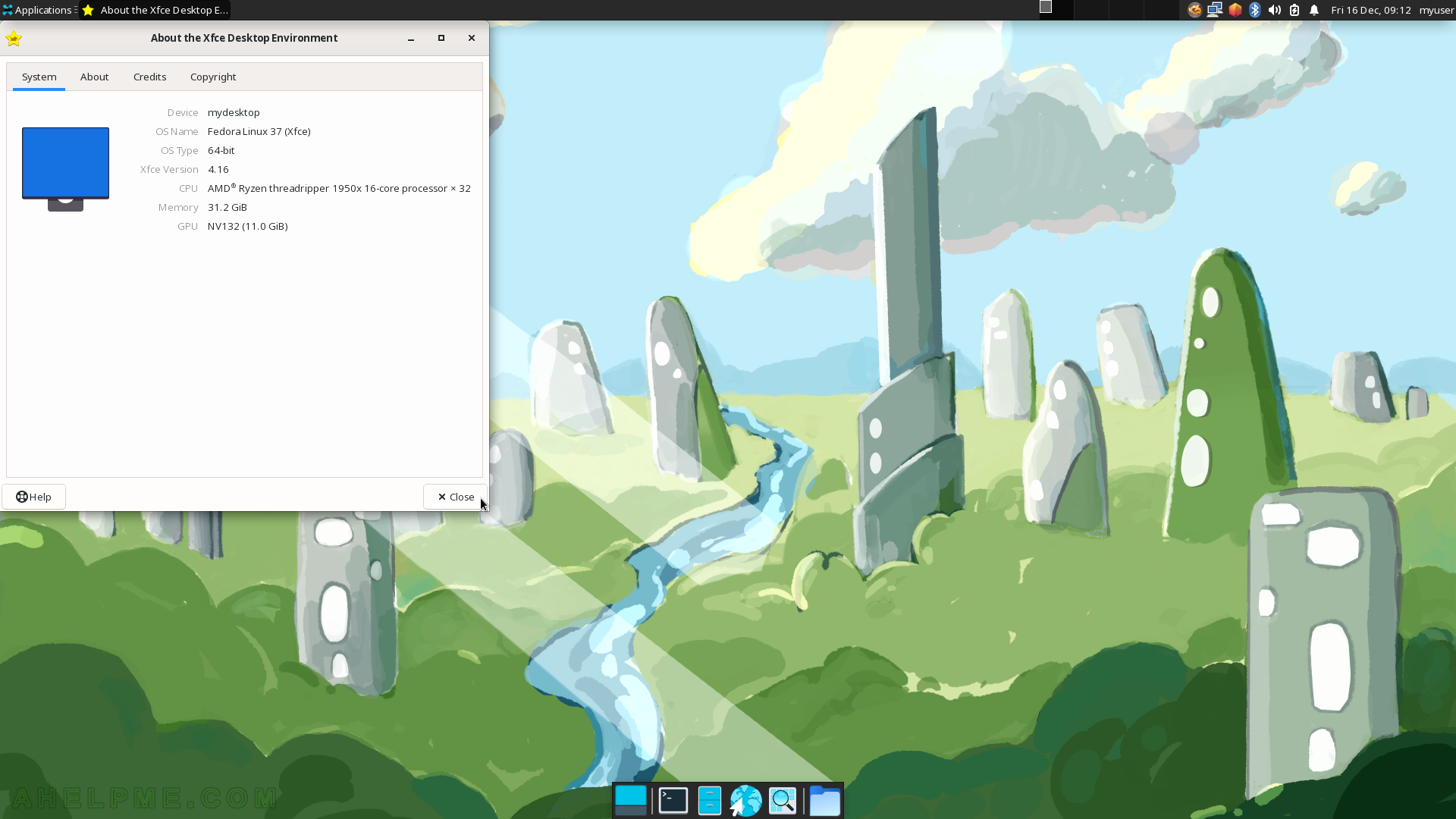Click the Show Desktop icon in the dock
This screenshot has height=819, width=1456.
tap(631, 801)
